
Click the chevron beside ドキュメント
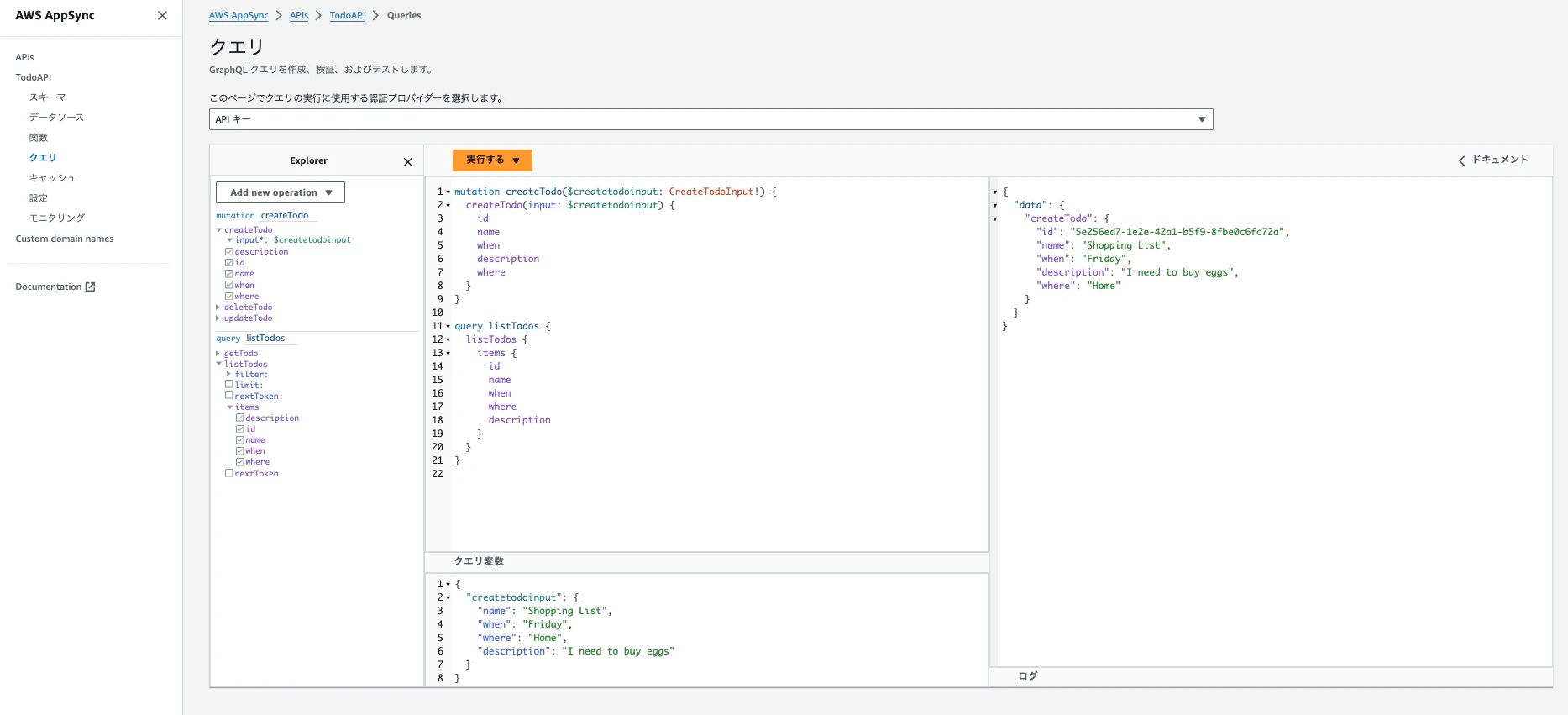tap(1461, 160)
